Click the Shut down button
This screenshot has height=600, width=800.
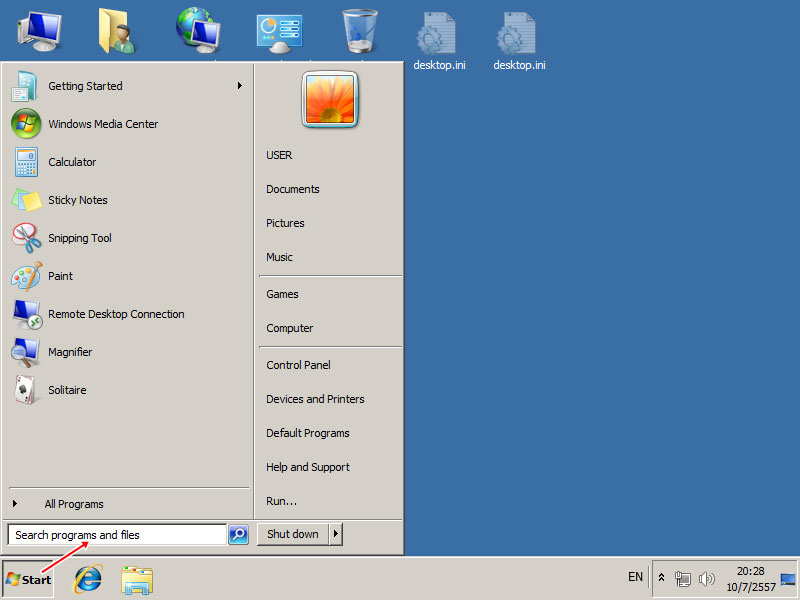(293, 534)
